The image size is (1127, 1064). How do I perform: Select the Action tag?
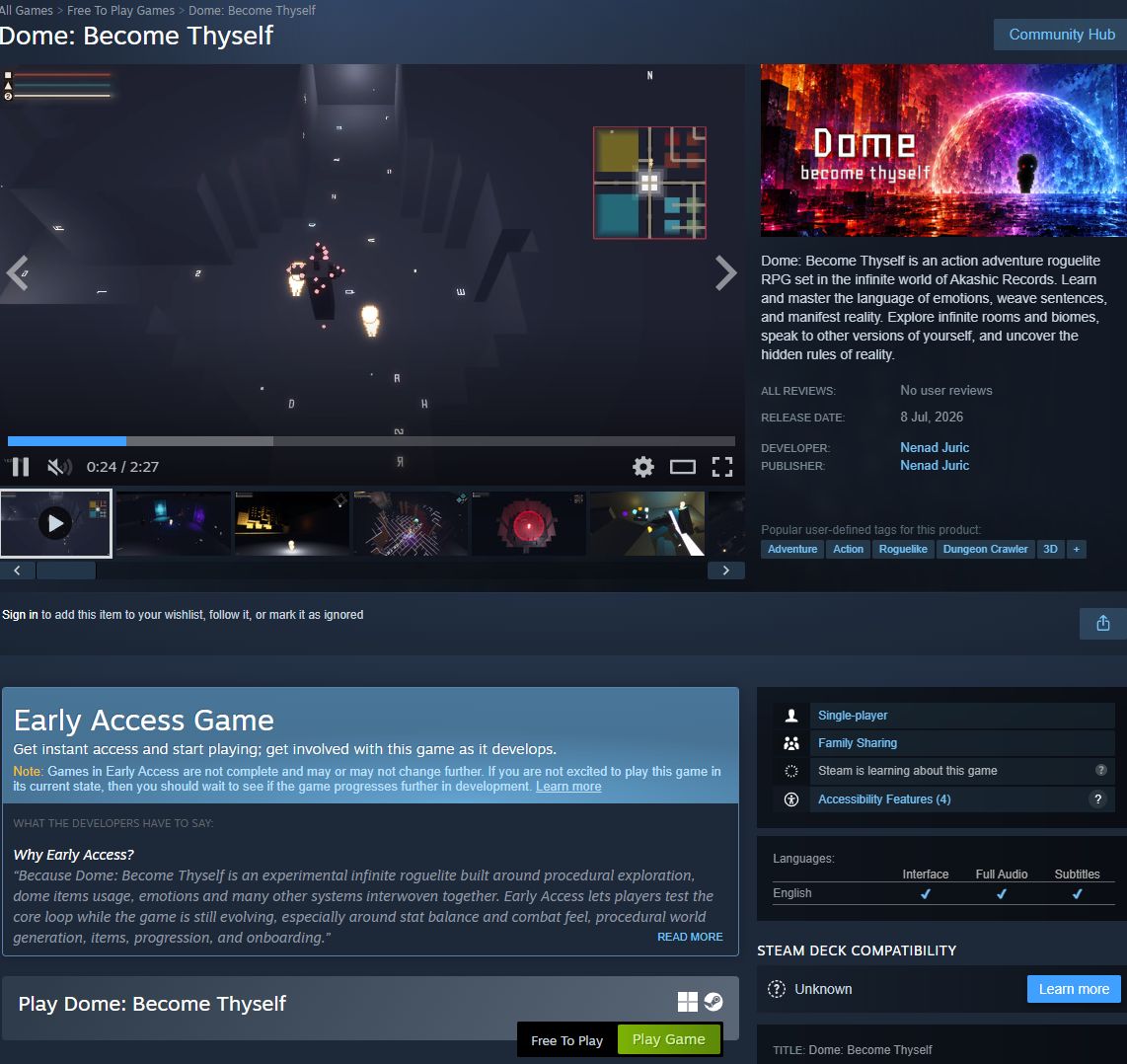[848, 549]
